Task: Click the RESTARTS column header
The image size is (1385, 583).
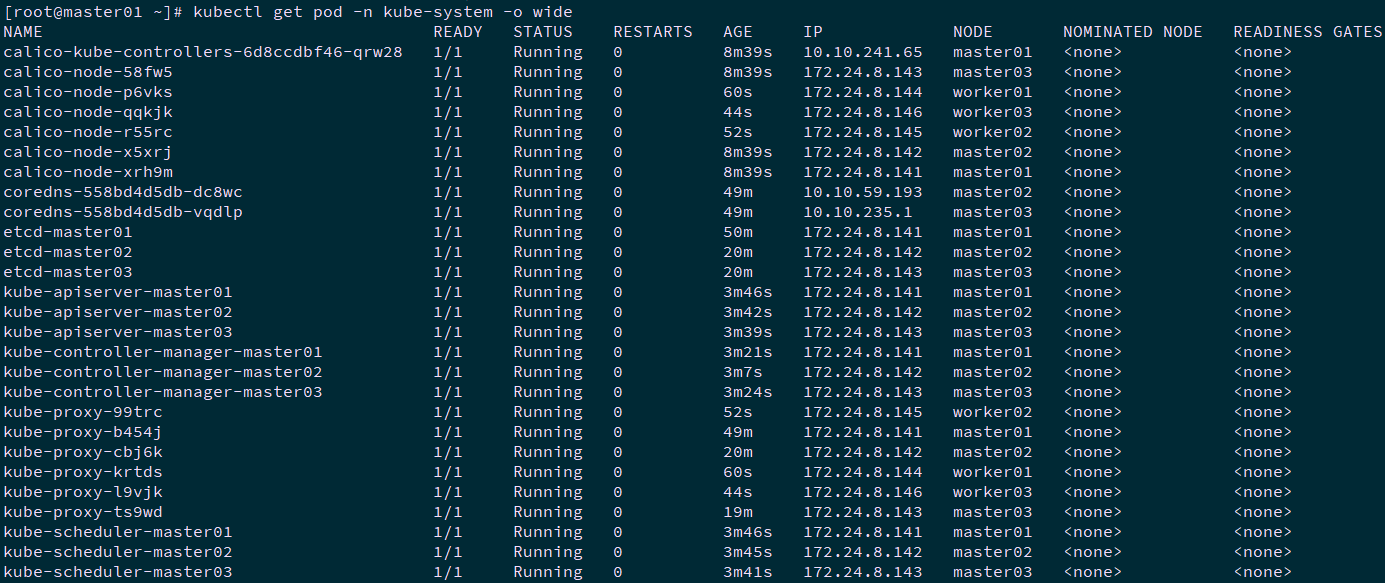Action: click(x=652, y=32)
